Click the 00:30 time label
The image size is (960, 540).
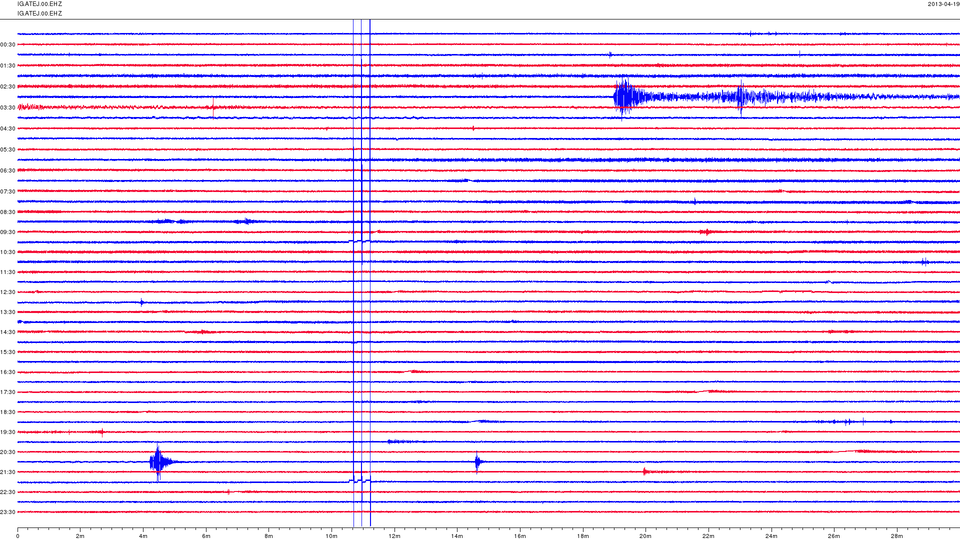8,45
